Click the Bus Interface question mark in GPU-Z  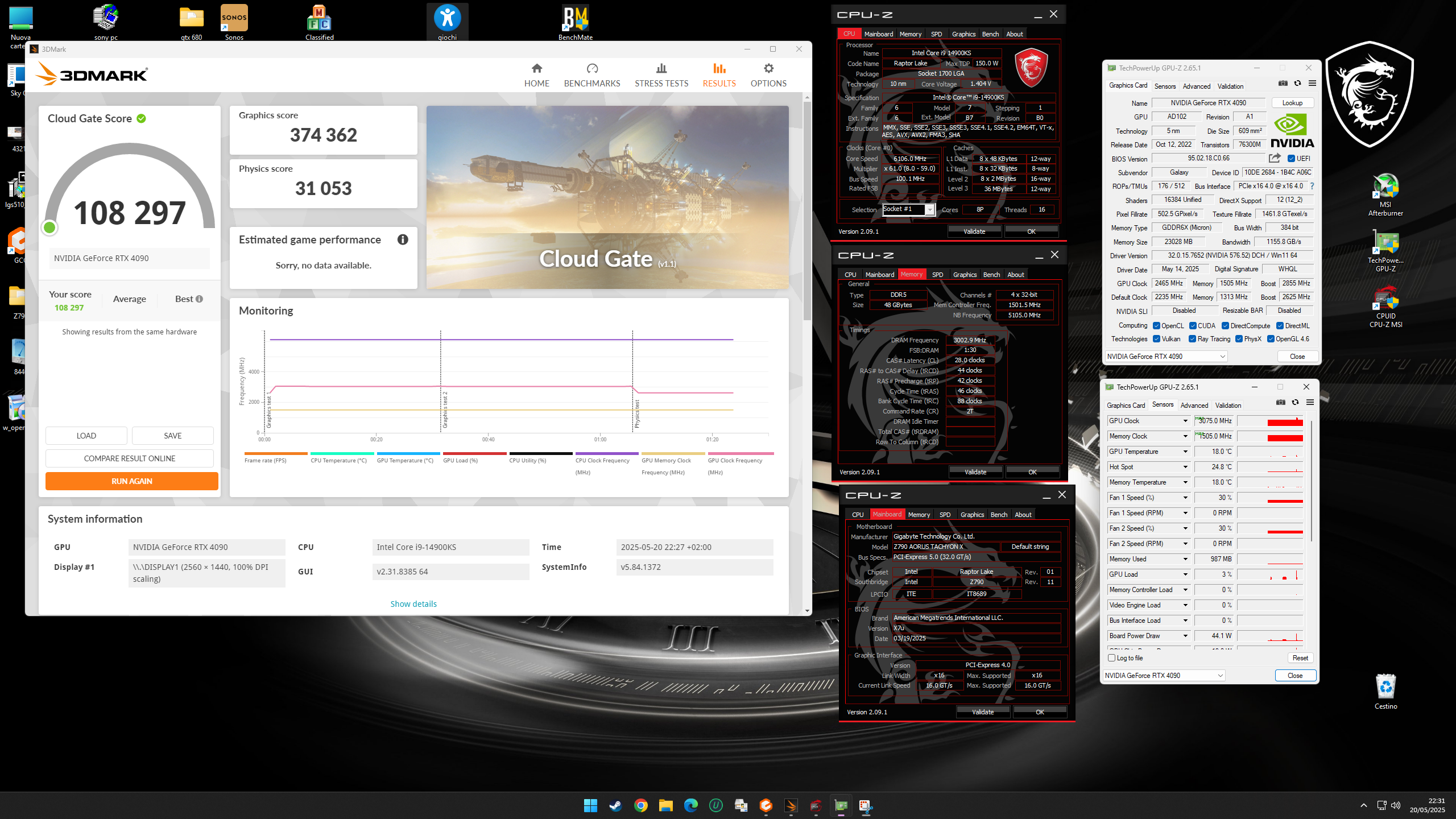pyautogui.click(x=1312, y=186)
